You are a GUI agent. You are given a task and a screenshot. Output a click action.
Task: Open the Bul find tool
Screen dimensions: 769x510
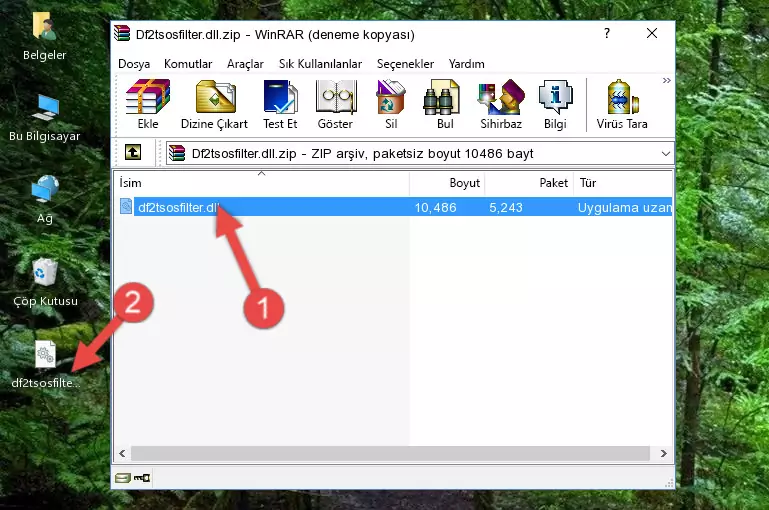pos(445,104)
